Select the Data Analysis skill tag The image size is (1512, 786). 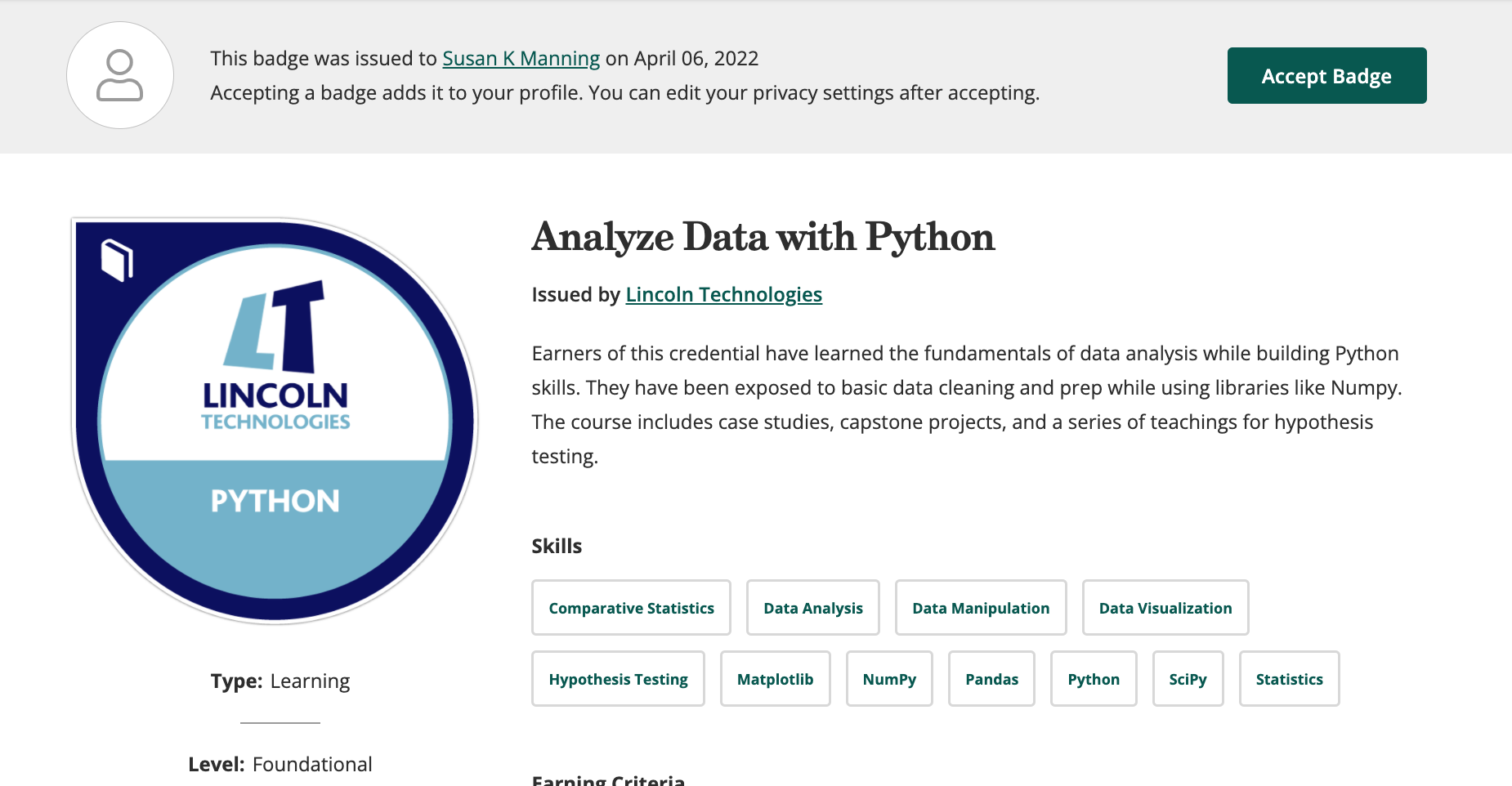[812, 608]
